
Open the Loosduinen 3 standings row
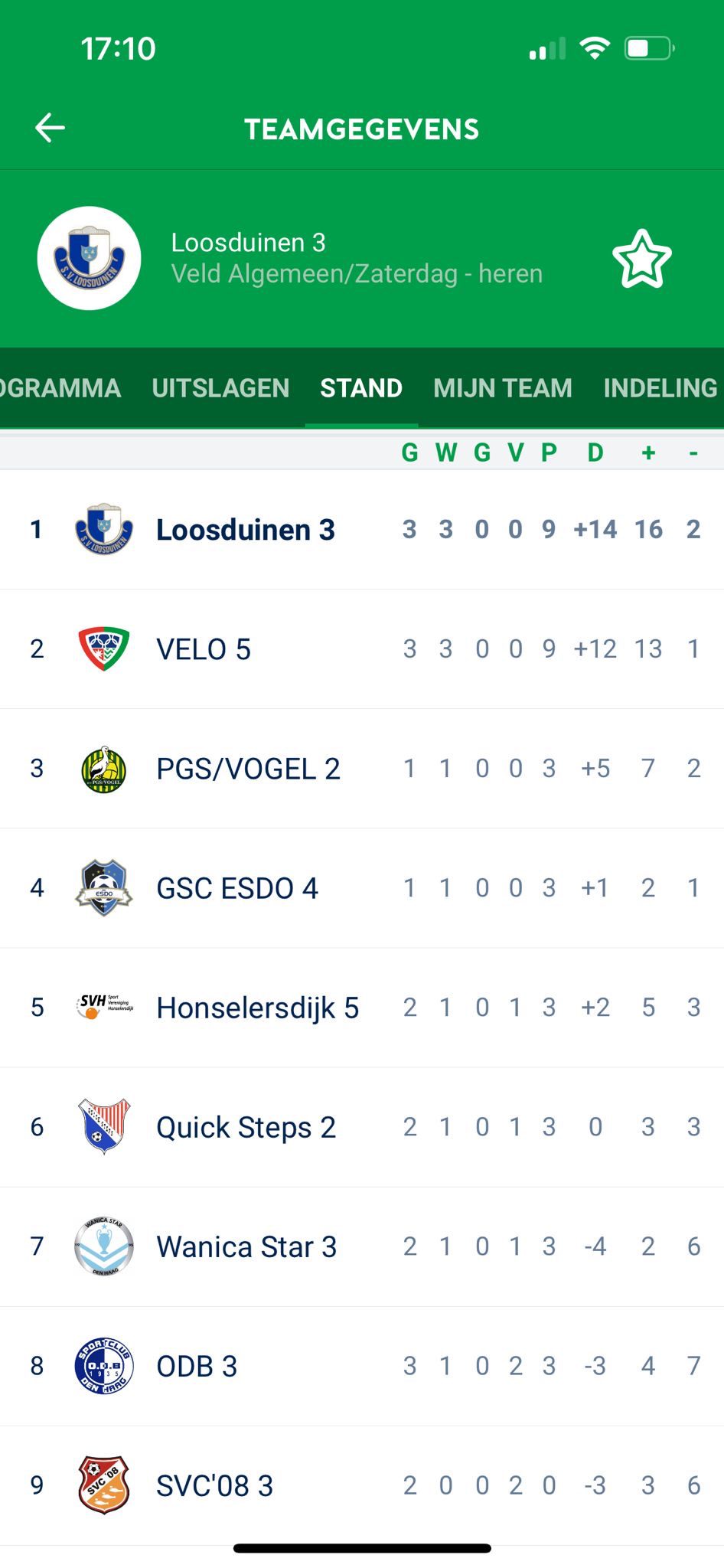coord(245,530)
